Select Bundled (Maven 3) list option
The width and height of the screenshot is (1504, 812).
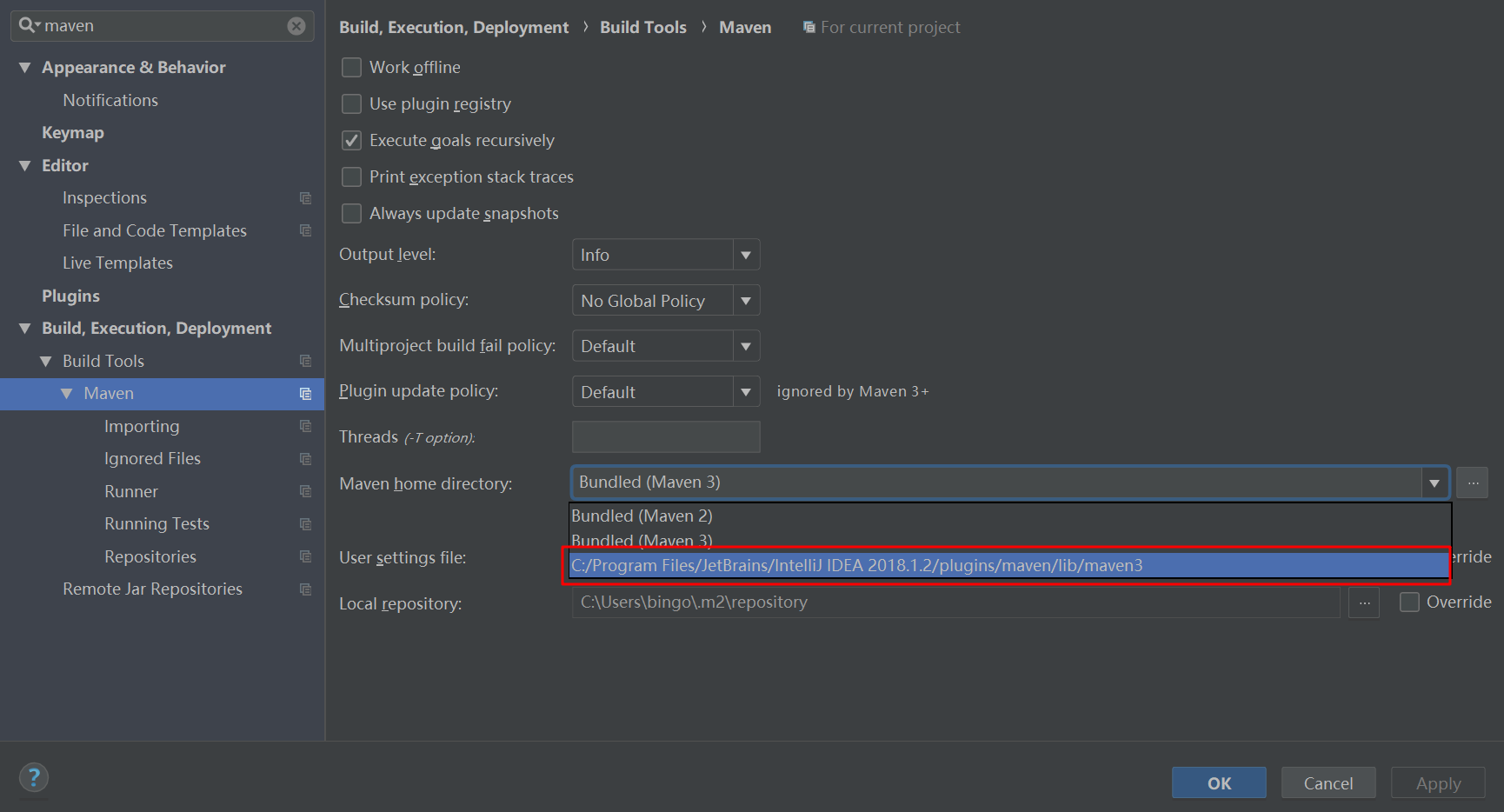1010,539
